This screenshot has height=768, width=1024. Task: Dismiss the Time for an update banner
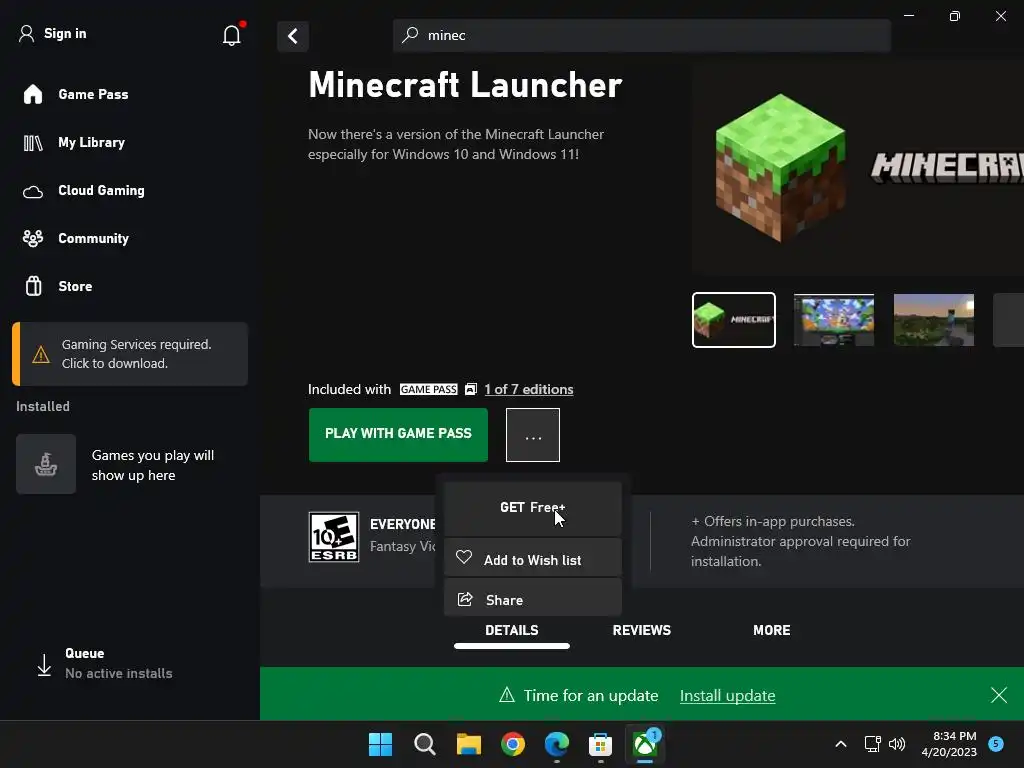pos(999,695)
